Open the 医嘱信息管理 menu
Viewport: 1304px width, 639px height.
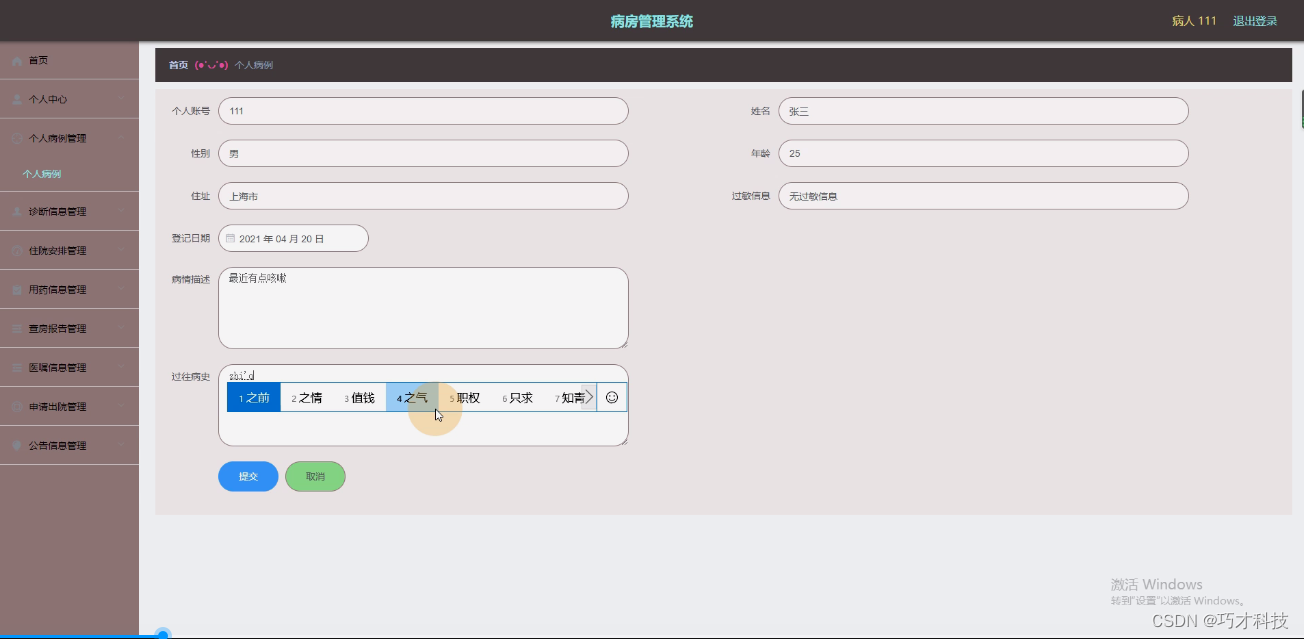click(x=69, y=367)
